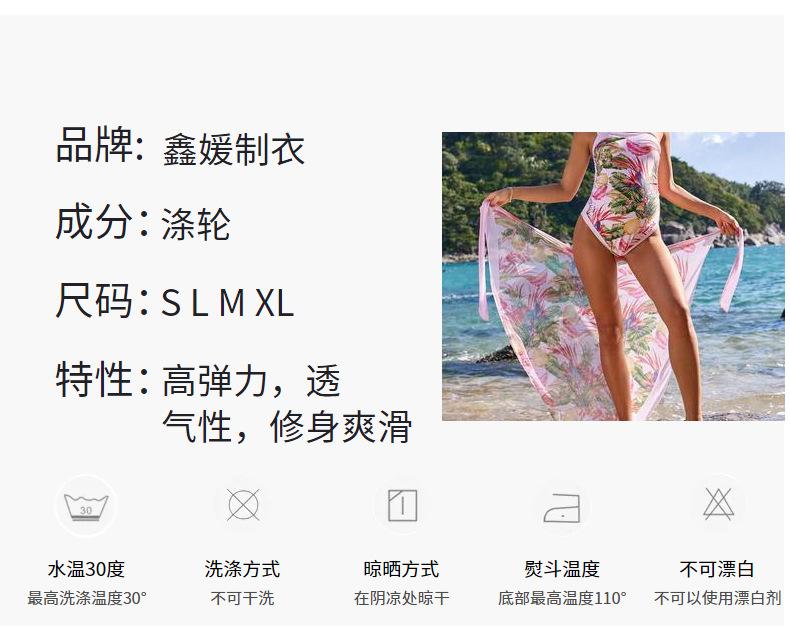Click the 最高洗涤温度30° caption
This screenshot has width=790, height=629.
tap(87, 598)
